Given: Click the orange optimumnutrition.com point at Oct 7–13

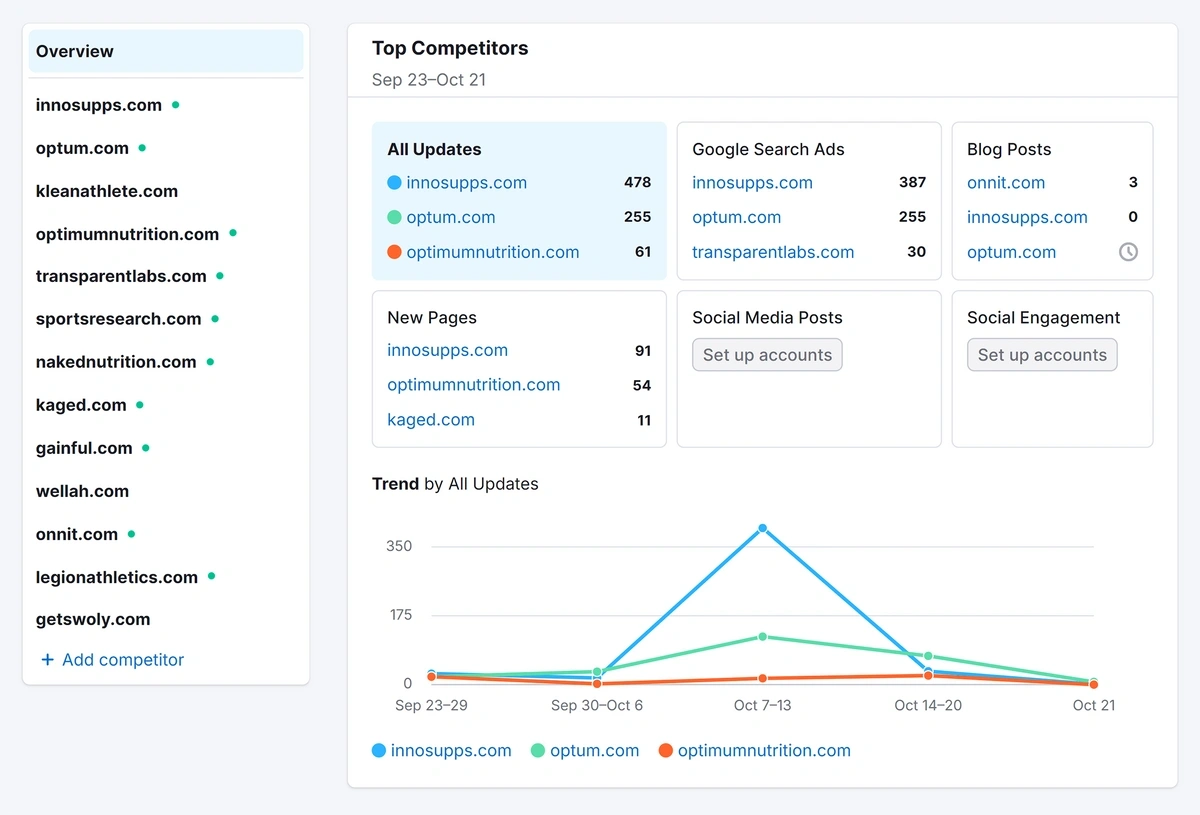Looking at the screenshot, I should click(x=763, y=679).
